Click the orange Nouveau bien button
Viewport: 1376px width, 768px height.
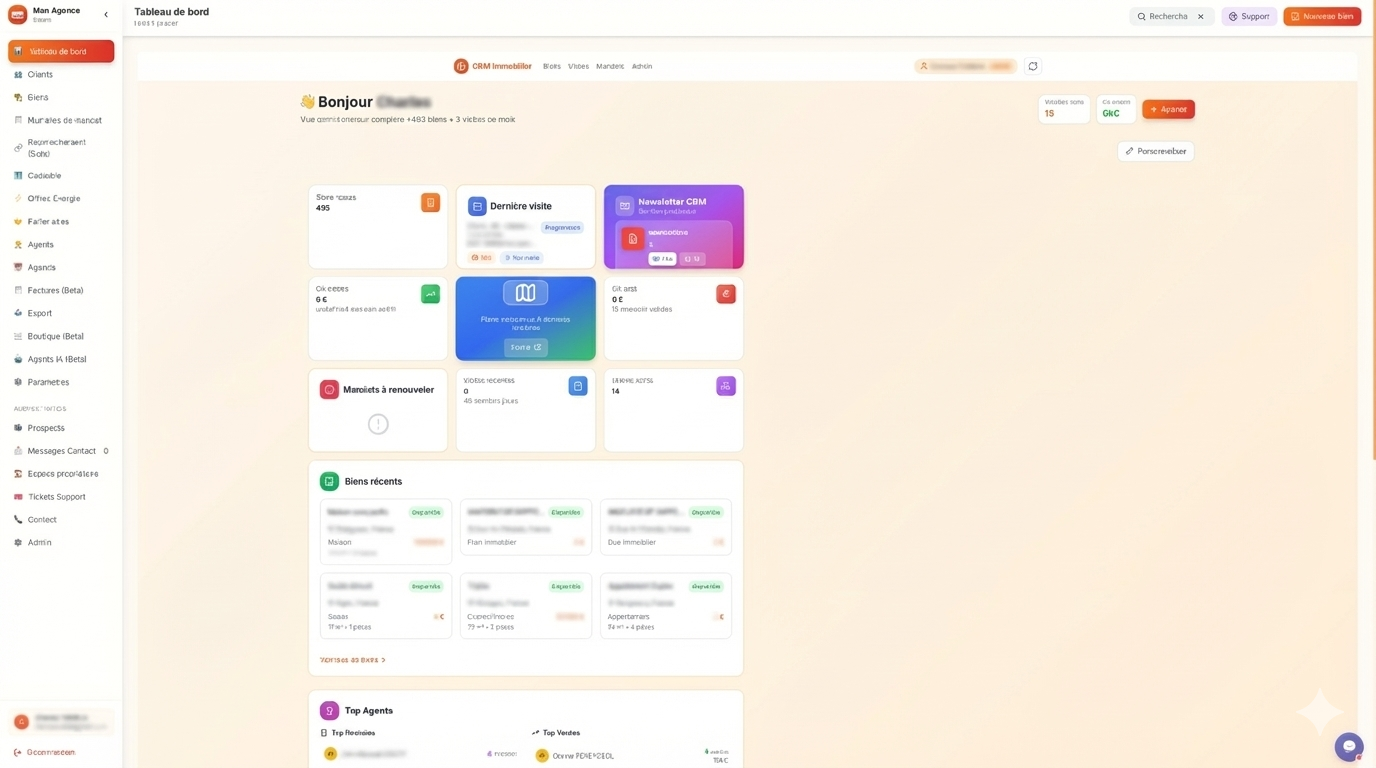click(1322, 16)
